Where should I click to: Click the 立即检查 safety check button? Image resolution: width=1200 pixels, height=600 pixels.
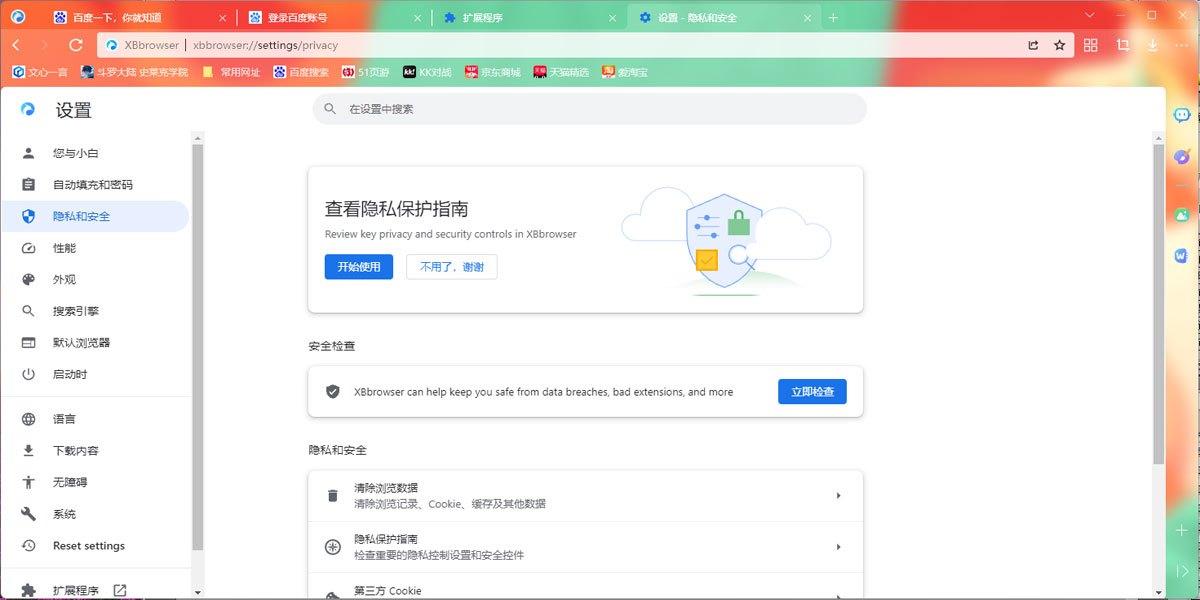point(812,391)
